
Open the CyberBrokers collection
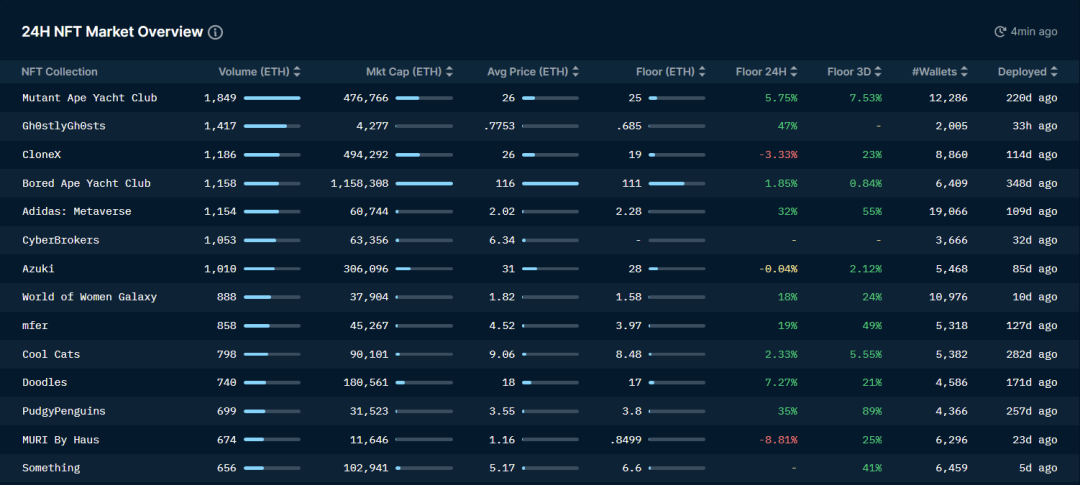(61, 240)
